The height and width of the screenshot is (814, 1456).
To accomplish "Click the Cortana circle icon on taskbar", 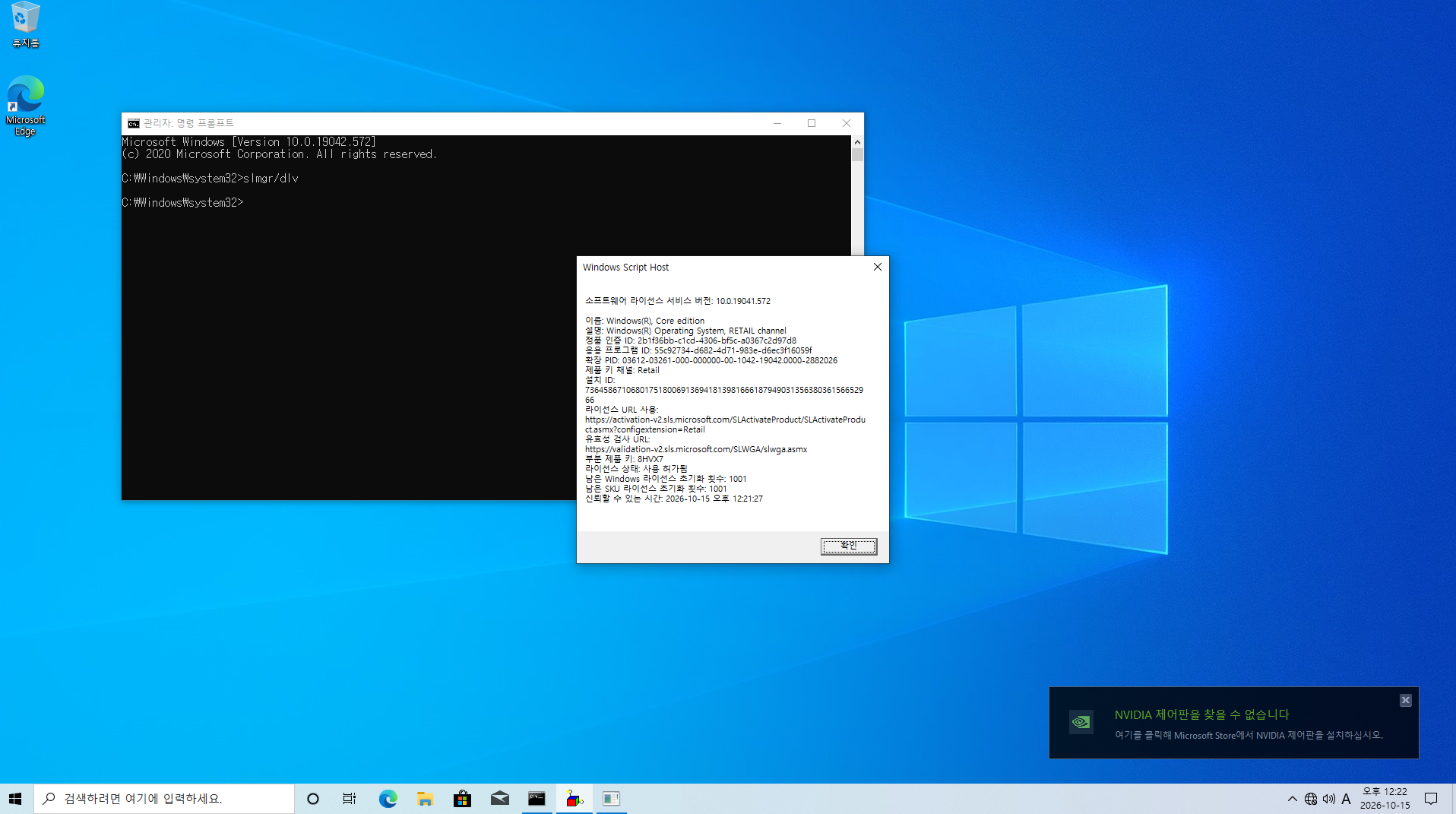I will [x=312, y=798].
